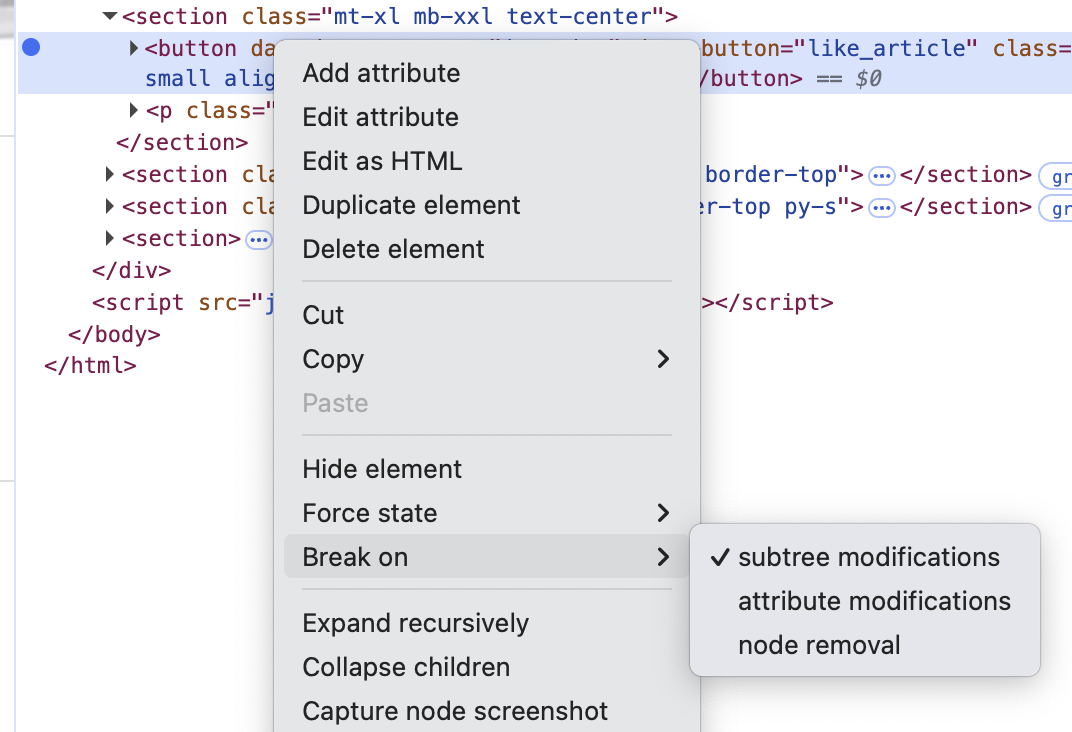Collapse the mt-xl mb-xxl section

pos(110,16)
